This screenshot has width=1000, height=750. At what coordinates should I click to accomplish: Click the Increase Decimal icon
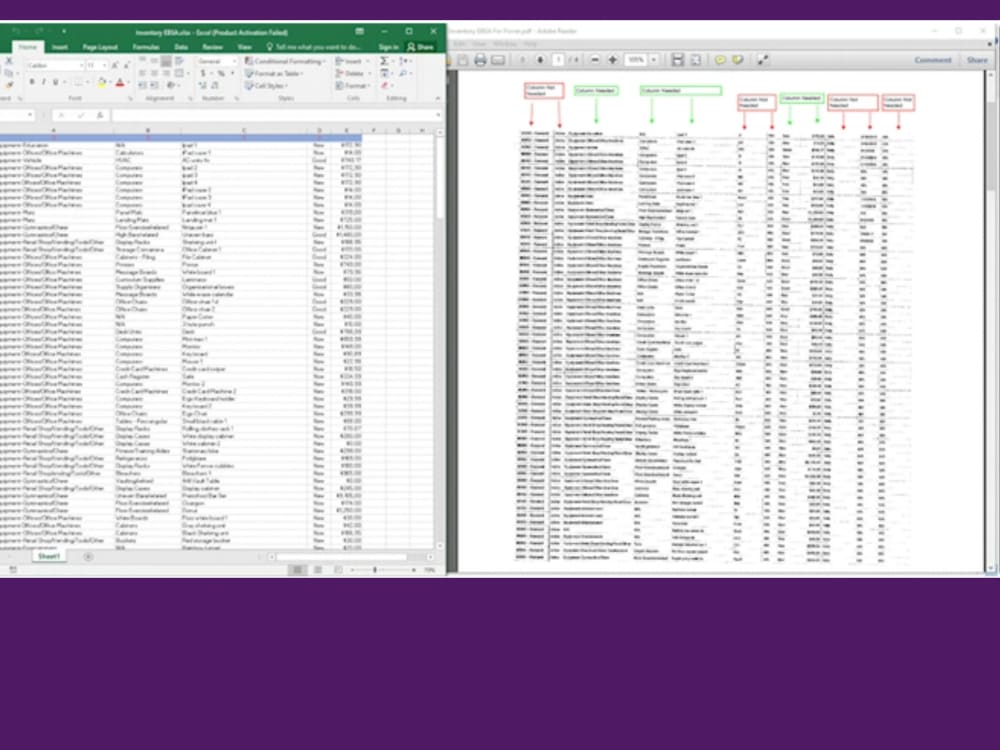(203, 85)
